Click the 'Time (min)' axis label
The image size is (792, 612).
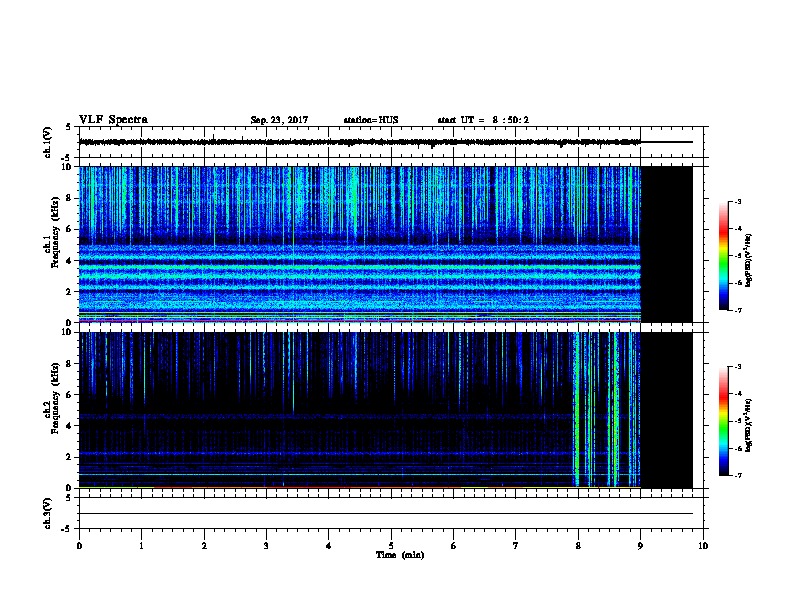pos(400,555)
